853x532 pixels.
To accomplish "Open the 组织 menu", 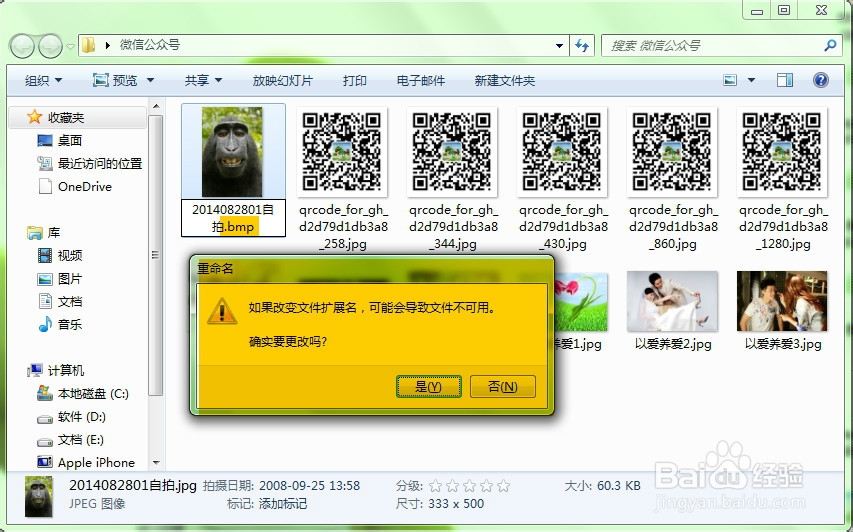I will 44,81.
